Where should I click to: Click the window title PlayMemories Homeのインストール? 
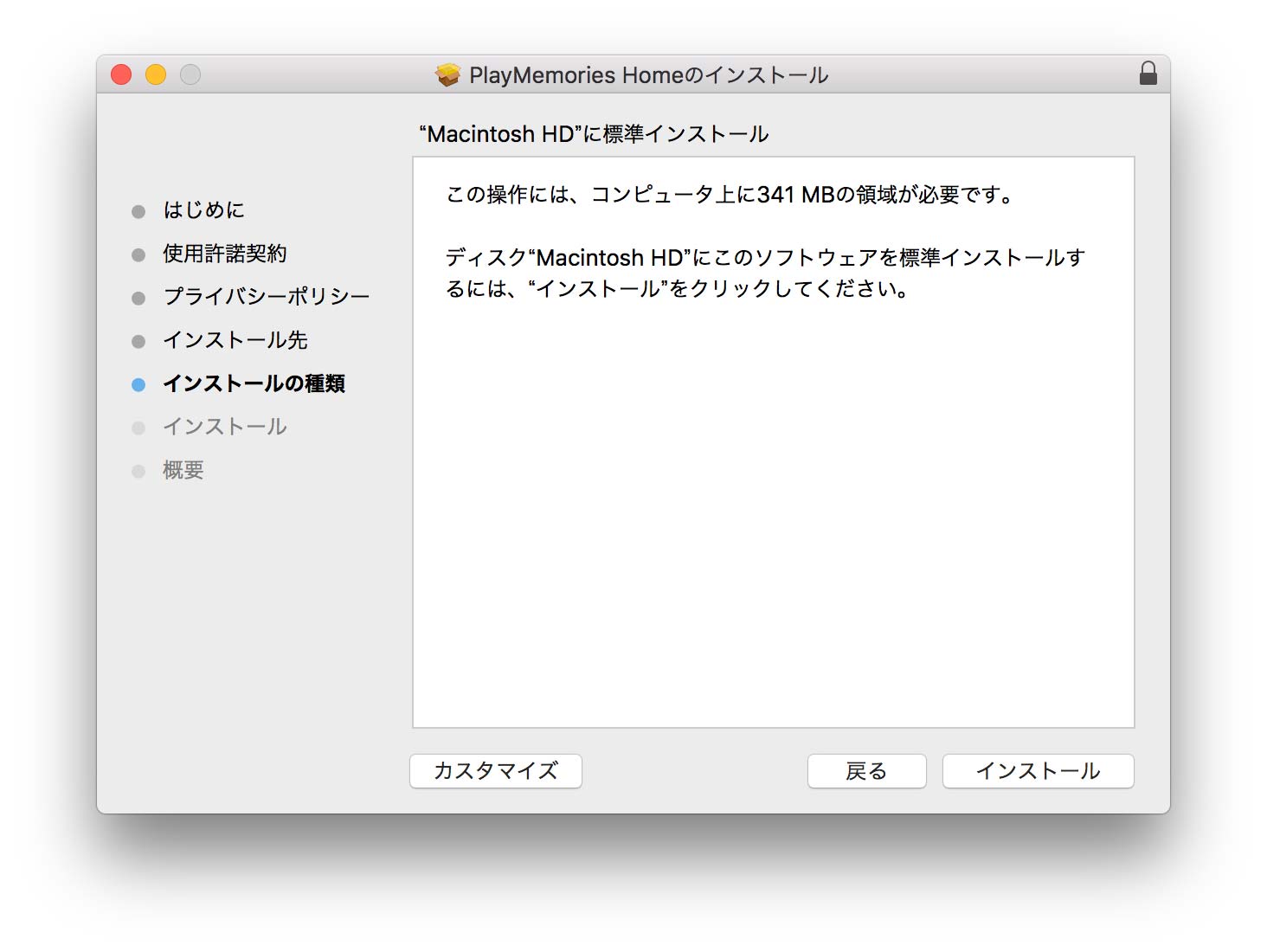[x=648, y=75]
